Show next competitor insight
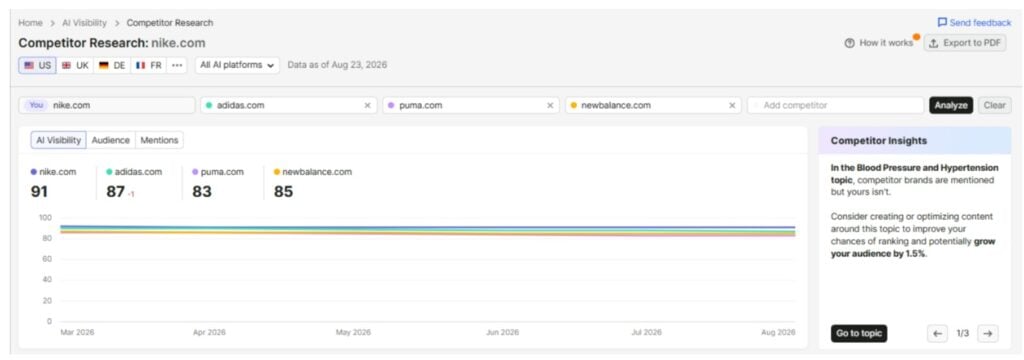This screenshot has width=1024, height=360. [x=988, y=333]
